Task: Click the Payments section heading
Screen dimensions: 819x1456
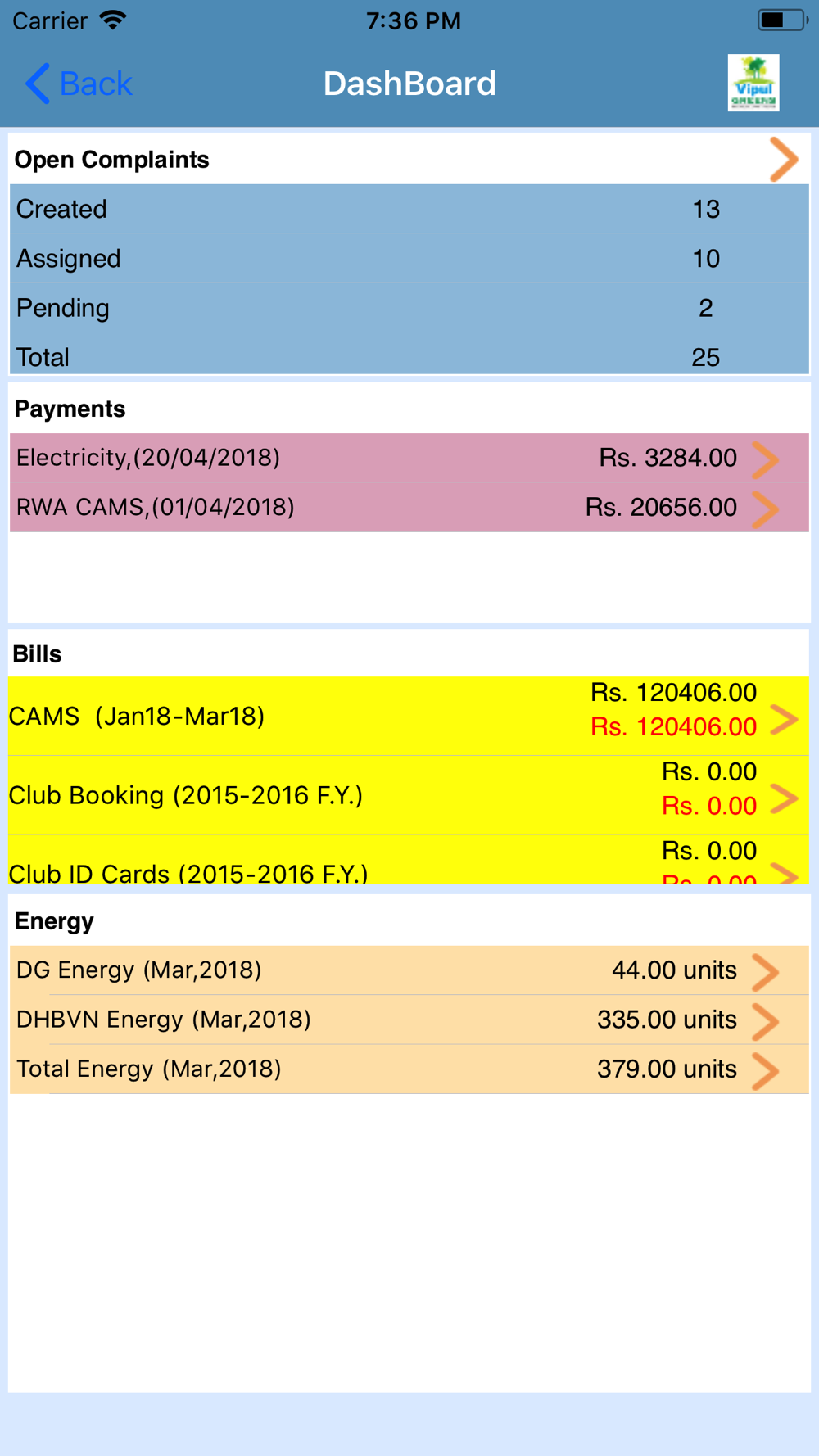Action: tap(70, 409)
